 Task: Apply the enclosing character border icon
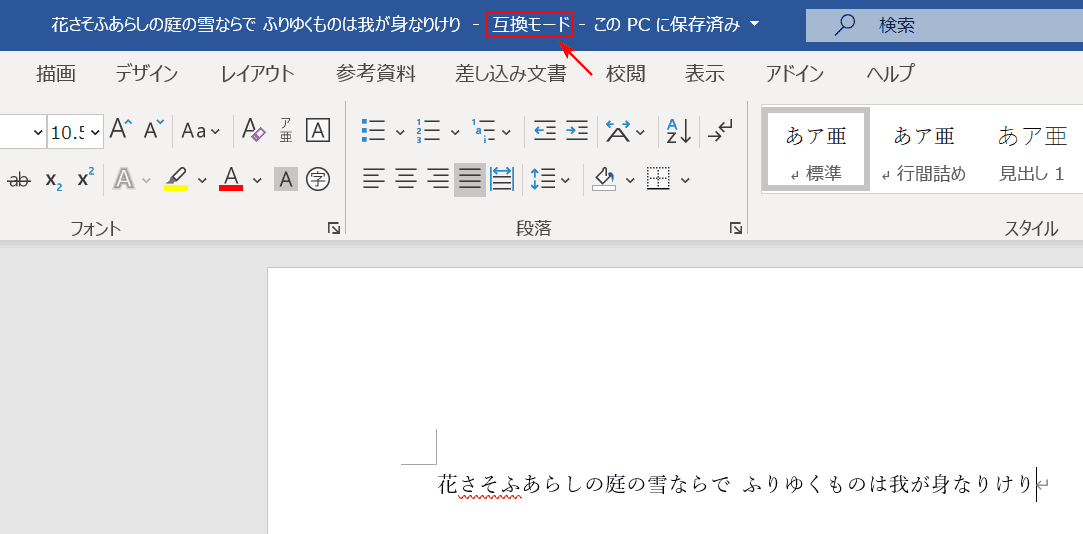(318, 130)
